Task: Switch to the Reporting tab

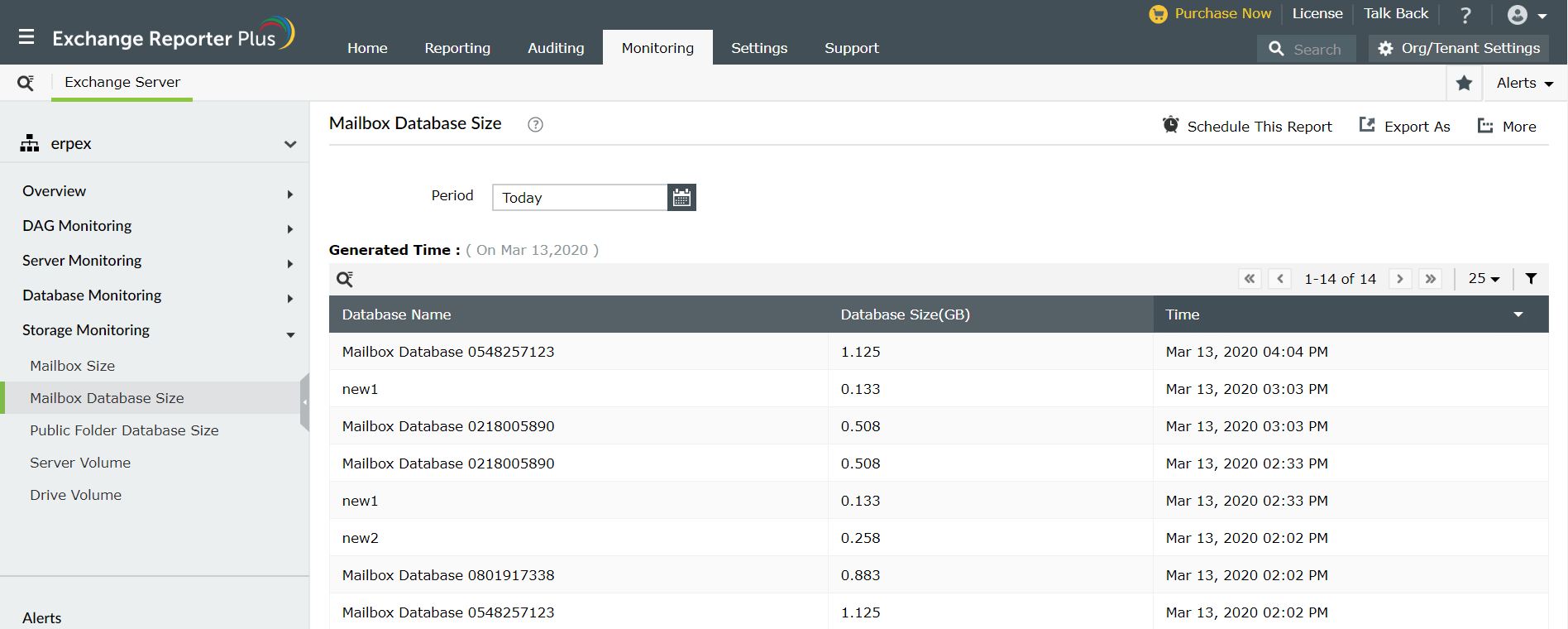Action: (457, 48)
